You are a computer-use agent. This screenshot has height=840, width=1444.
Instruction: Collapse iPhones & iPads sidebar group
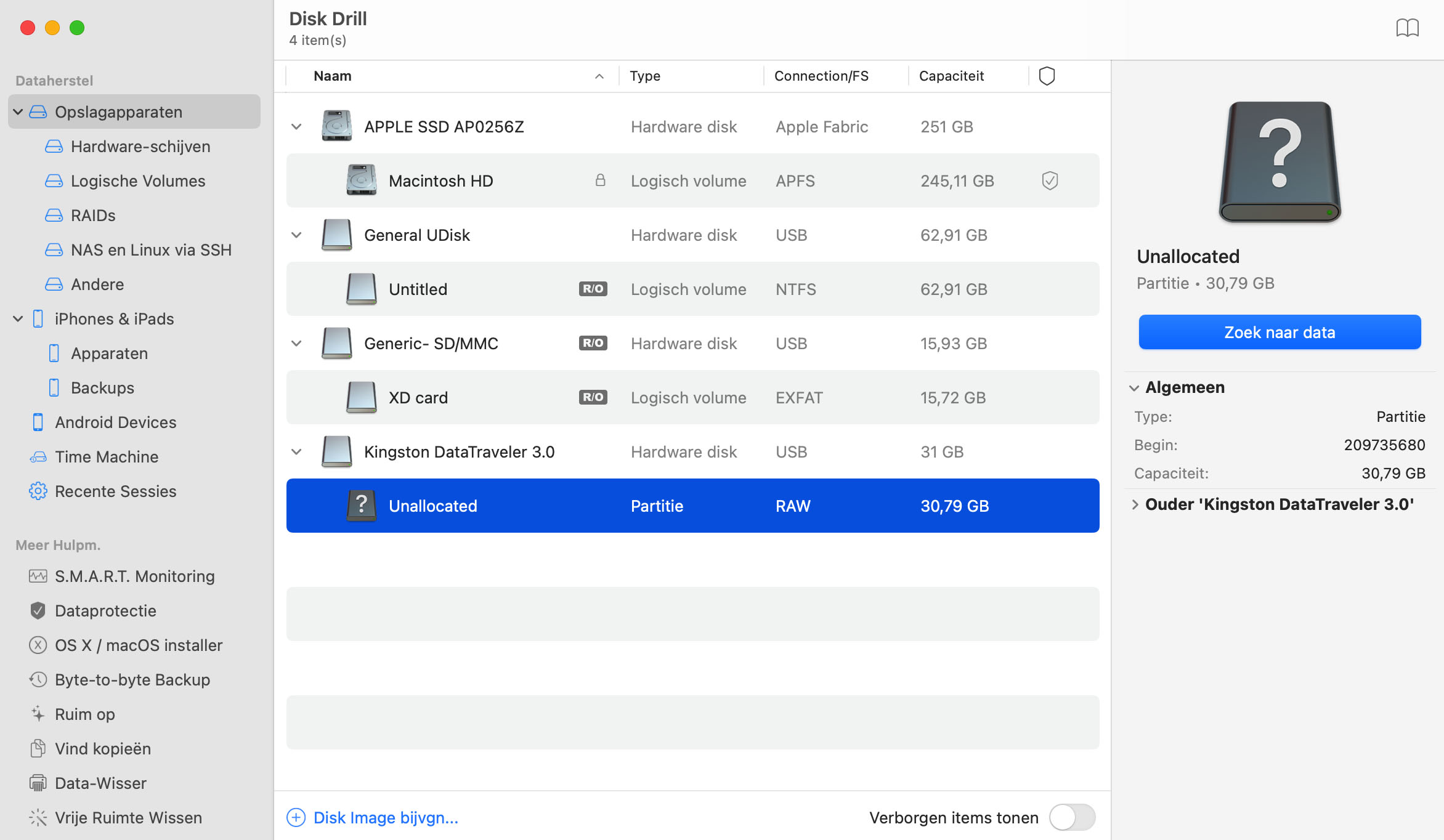[x=18, y=318]
